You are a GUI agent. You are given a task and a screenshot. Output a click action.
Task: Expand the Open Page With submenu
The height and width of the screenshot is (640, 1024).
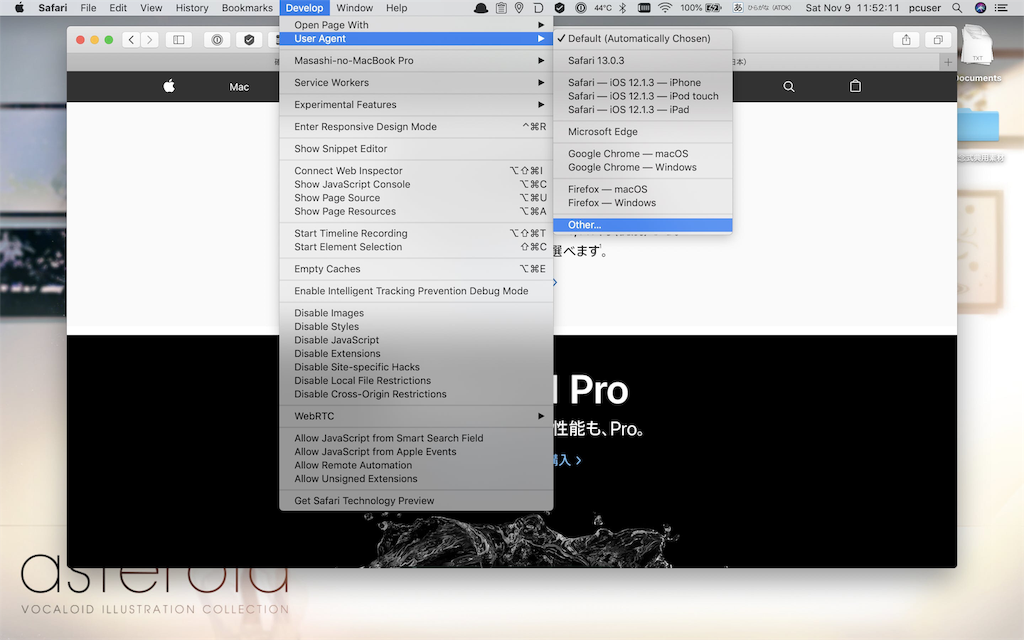[416, 25]
